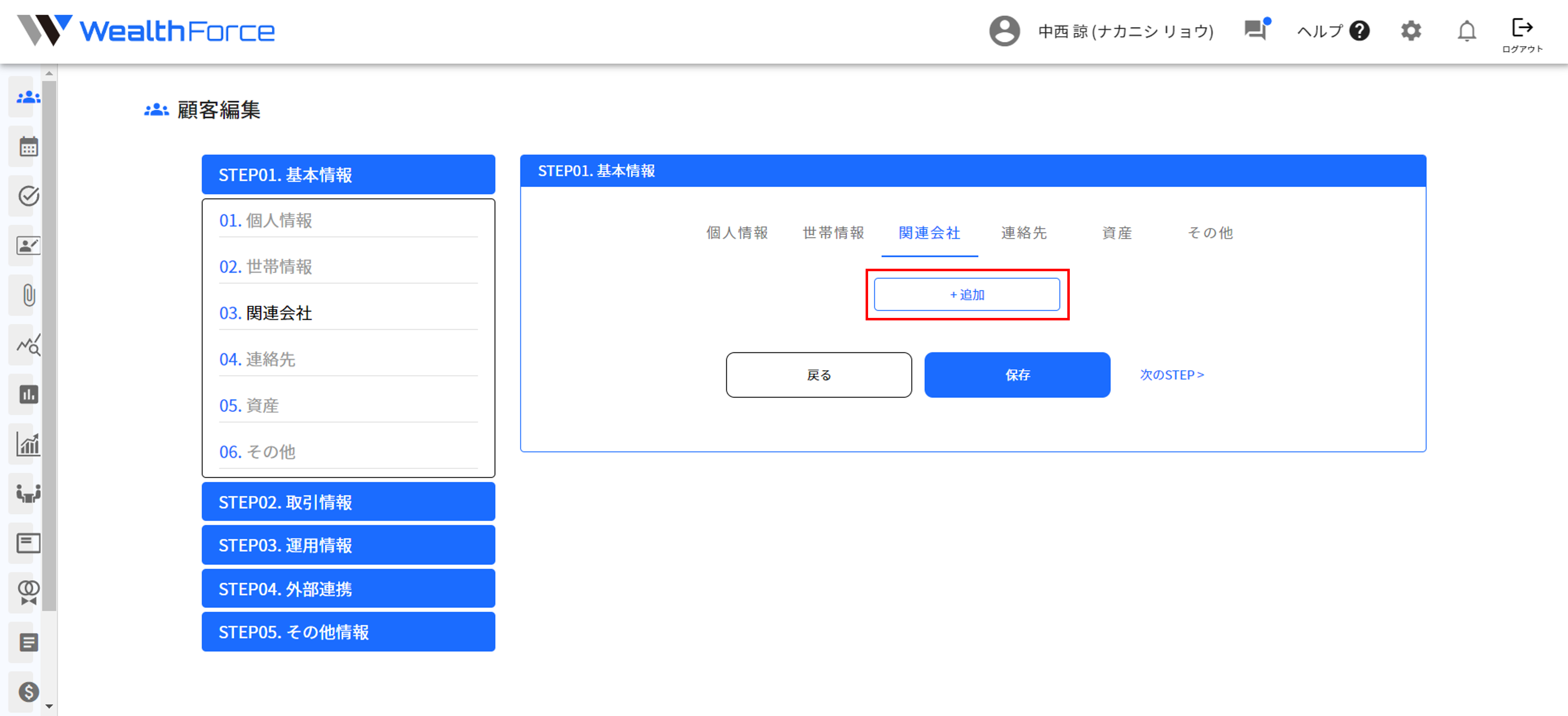The width and height of the screenshot is (1568, 716).
Task: Open the meeting people icon in sidebar
Action: click(28, 493)
